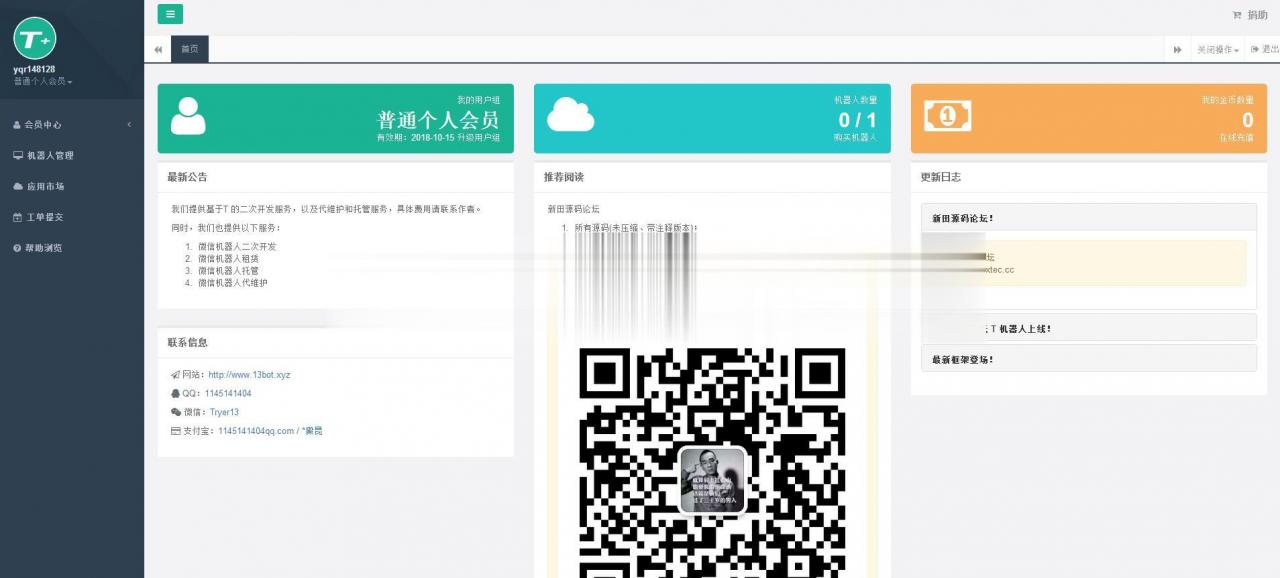Screen dimensions: 1280x578
Task: Click the portrait photo inside the QR code
Action: coord(712,480)
